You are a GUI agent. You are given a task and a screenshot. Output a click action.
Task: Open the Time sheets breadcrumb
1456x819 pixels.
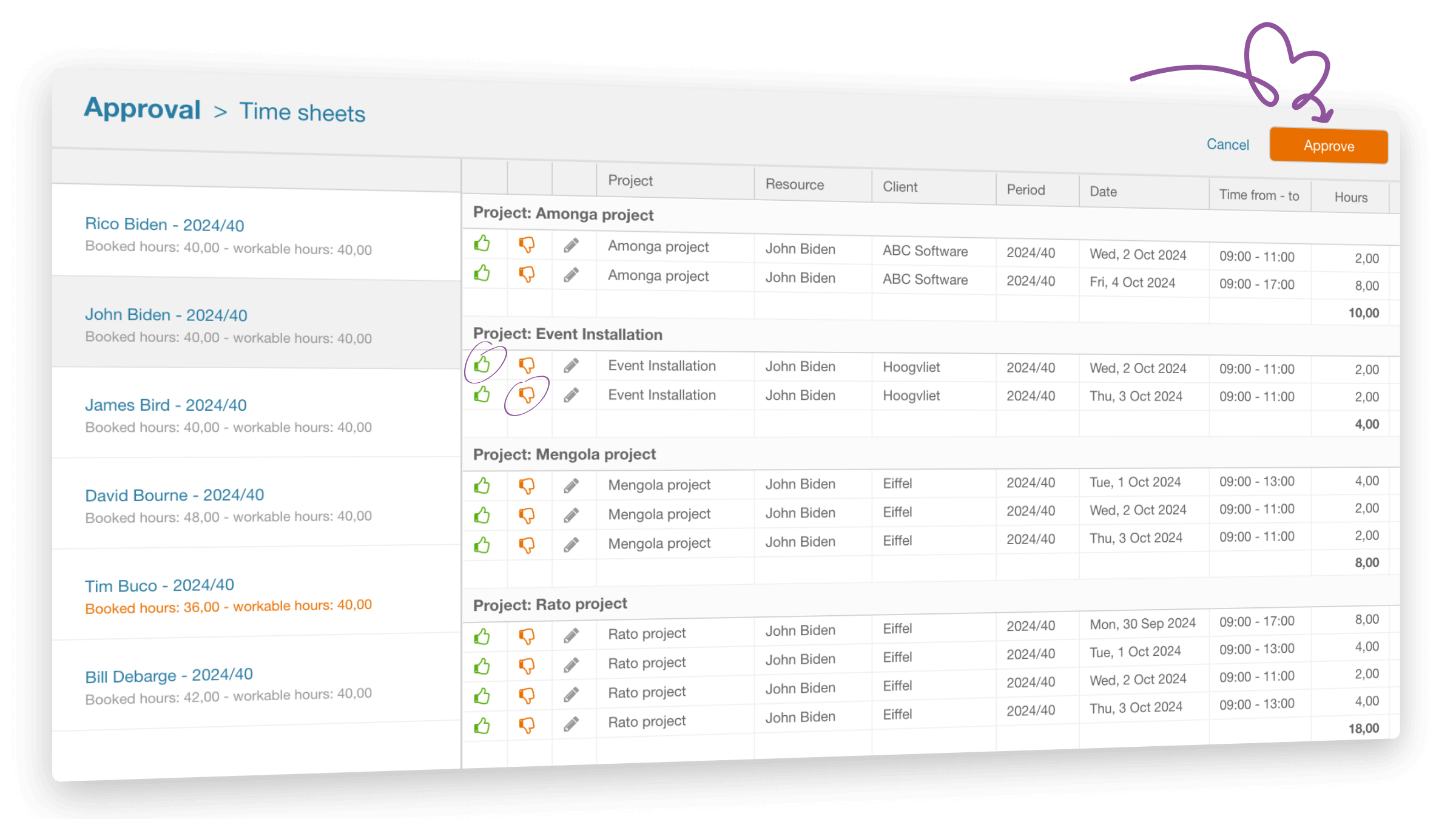pyautogui.click(x=302, y=112)
